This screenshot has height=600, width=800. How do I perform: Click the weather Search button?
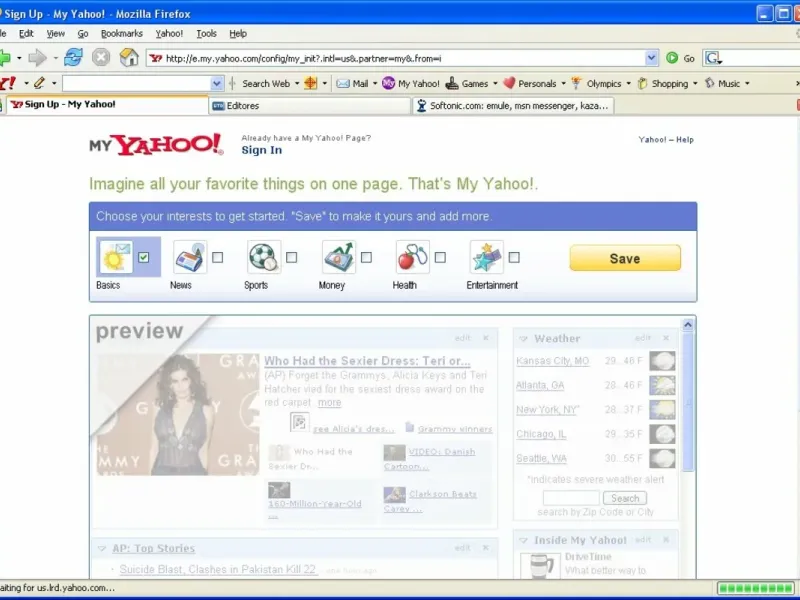click(x=625, y=498)
